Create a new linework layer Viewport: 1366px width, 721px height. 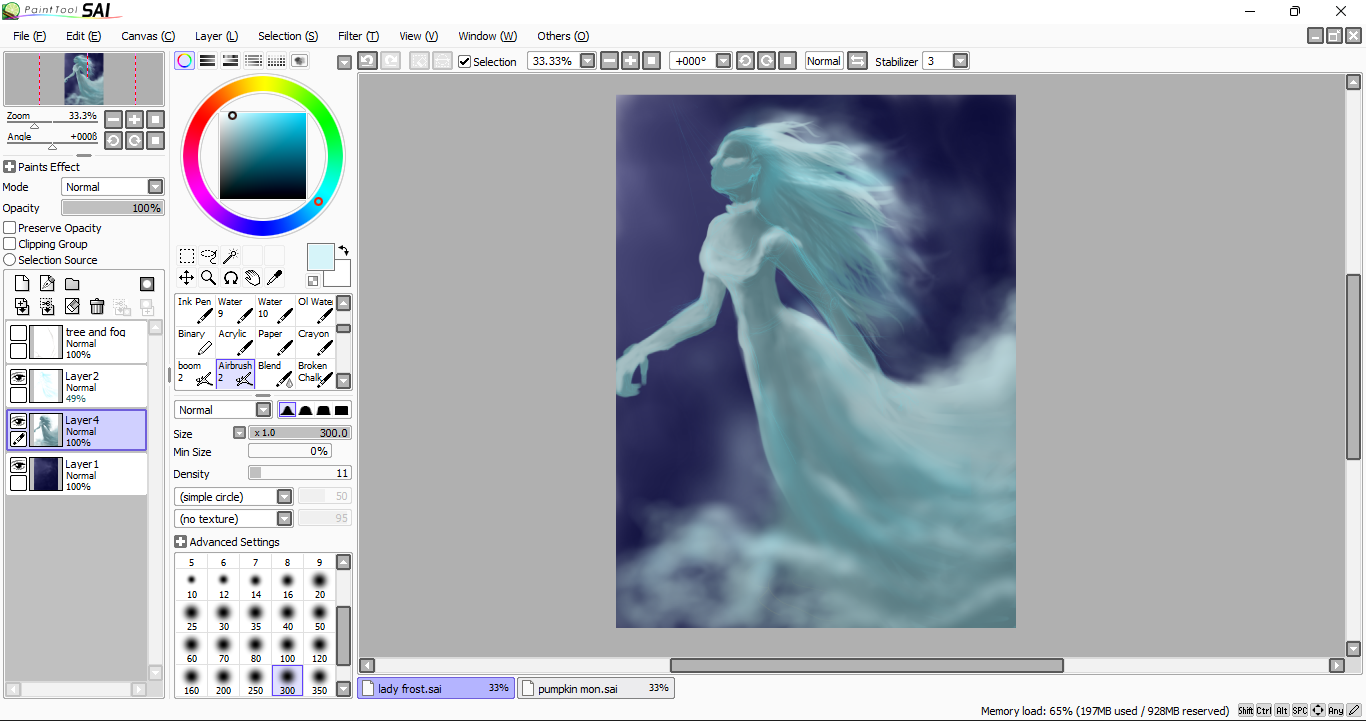47,284
